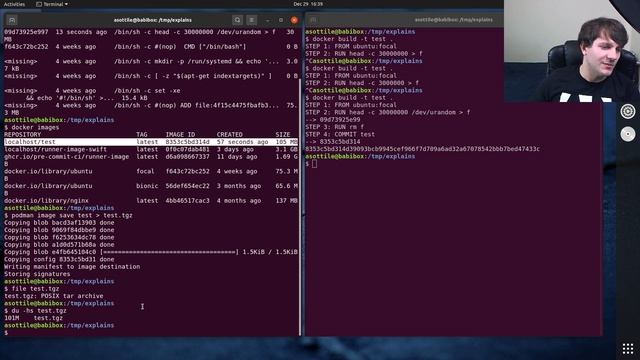Click 'file test.tgz' command line
The height and width of the screenshot is (360, 640).
[x=35, y=289]
